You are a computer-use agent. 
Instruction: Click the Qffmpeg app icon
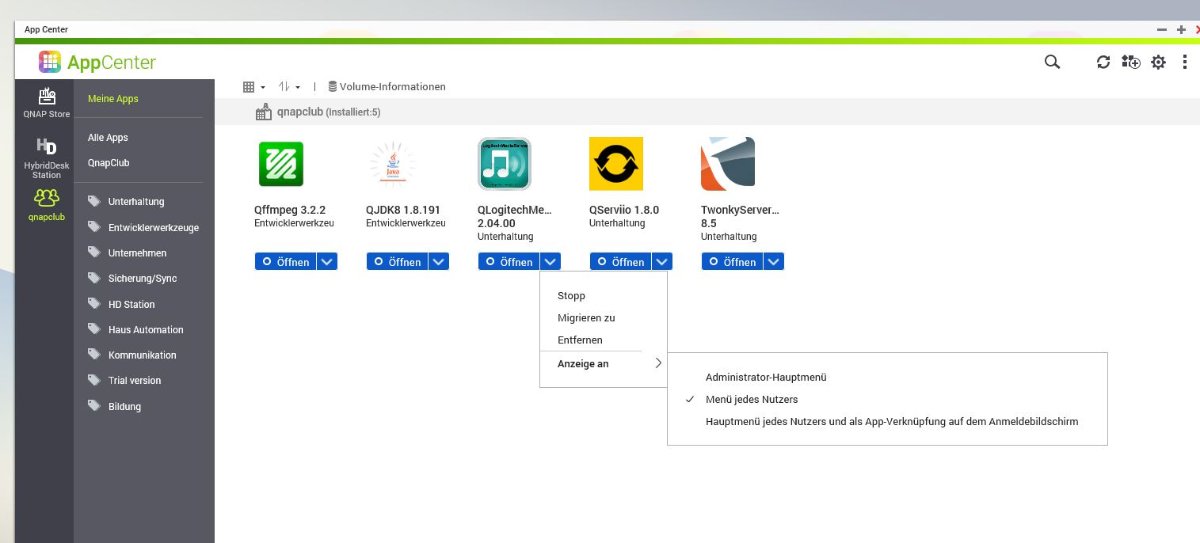click(x=281, y=164)
